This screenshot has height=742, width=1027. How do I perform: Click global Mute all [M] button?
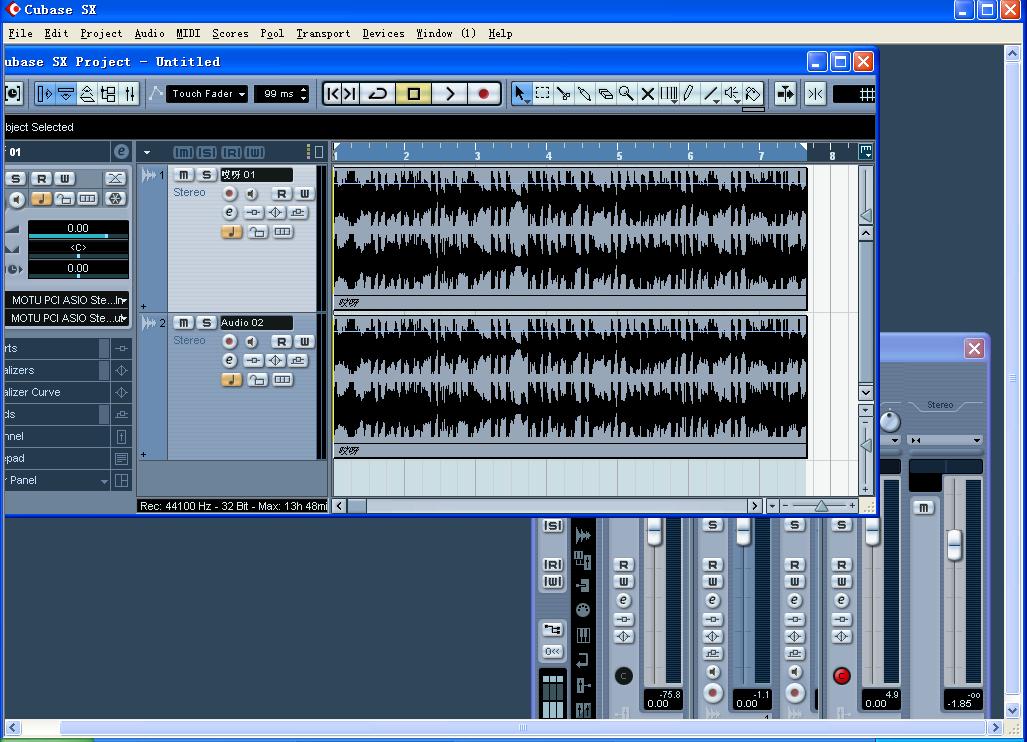coord(183,153)
